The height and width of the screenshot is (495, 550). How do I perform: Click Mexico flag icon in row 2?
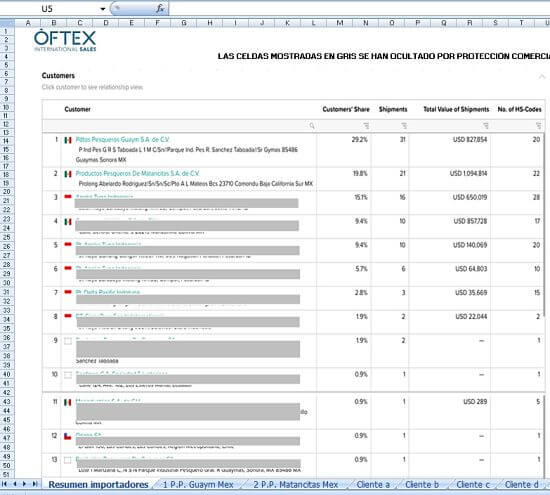pyautogui.click(x=68, y=174)
